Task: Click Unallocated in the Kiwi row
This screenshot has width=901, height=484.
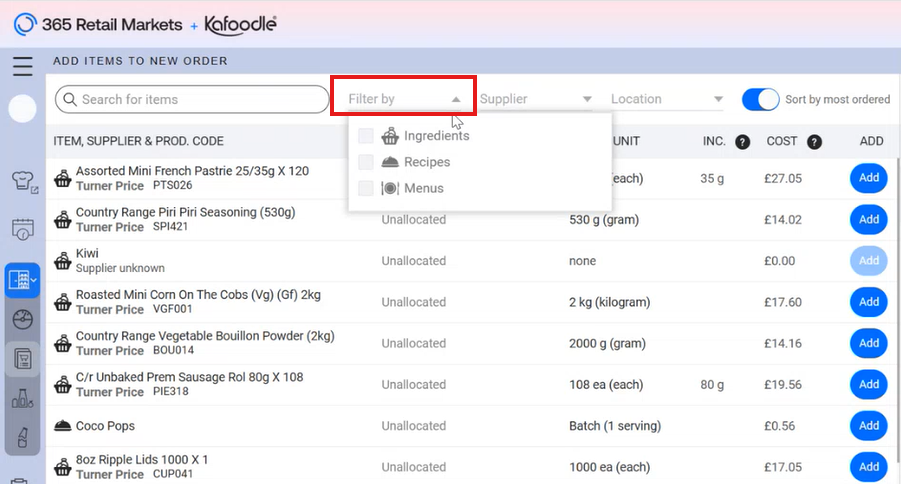Action: pos(414,261)
